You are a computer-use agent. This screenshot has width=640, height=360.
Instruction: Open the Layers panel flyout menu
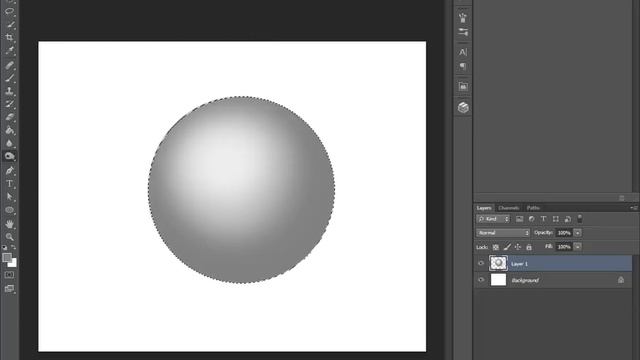click(634, 208)
